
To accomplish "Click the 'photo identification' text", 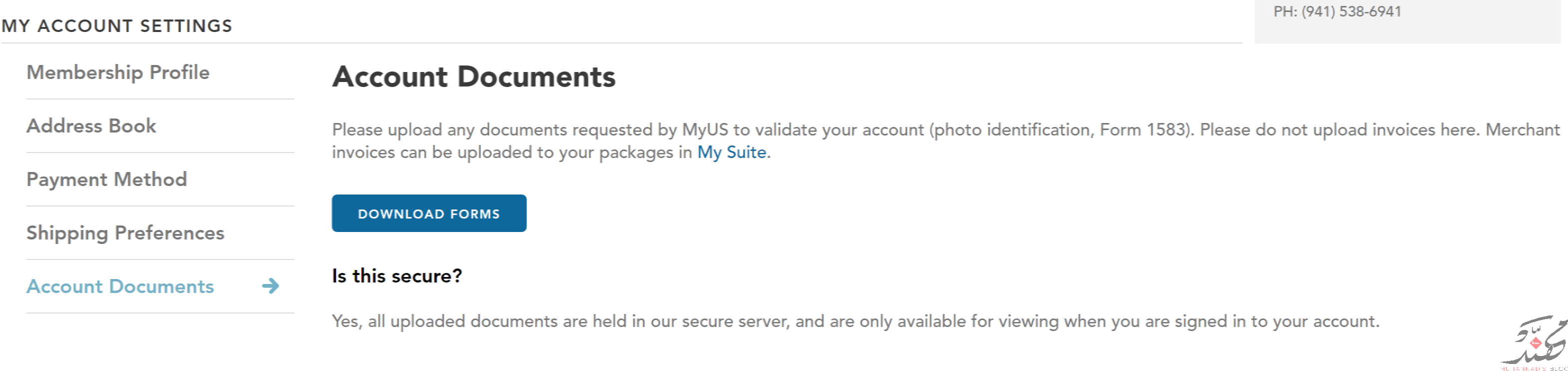I will click(x=1012, y=130).
